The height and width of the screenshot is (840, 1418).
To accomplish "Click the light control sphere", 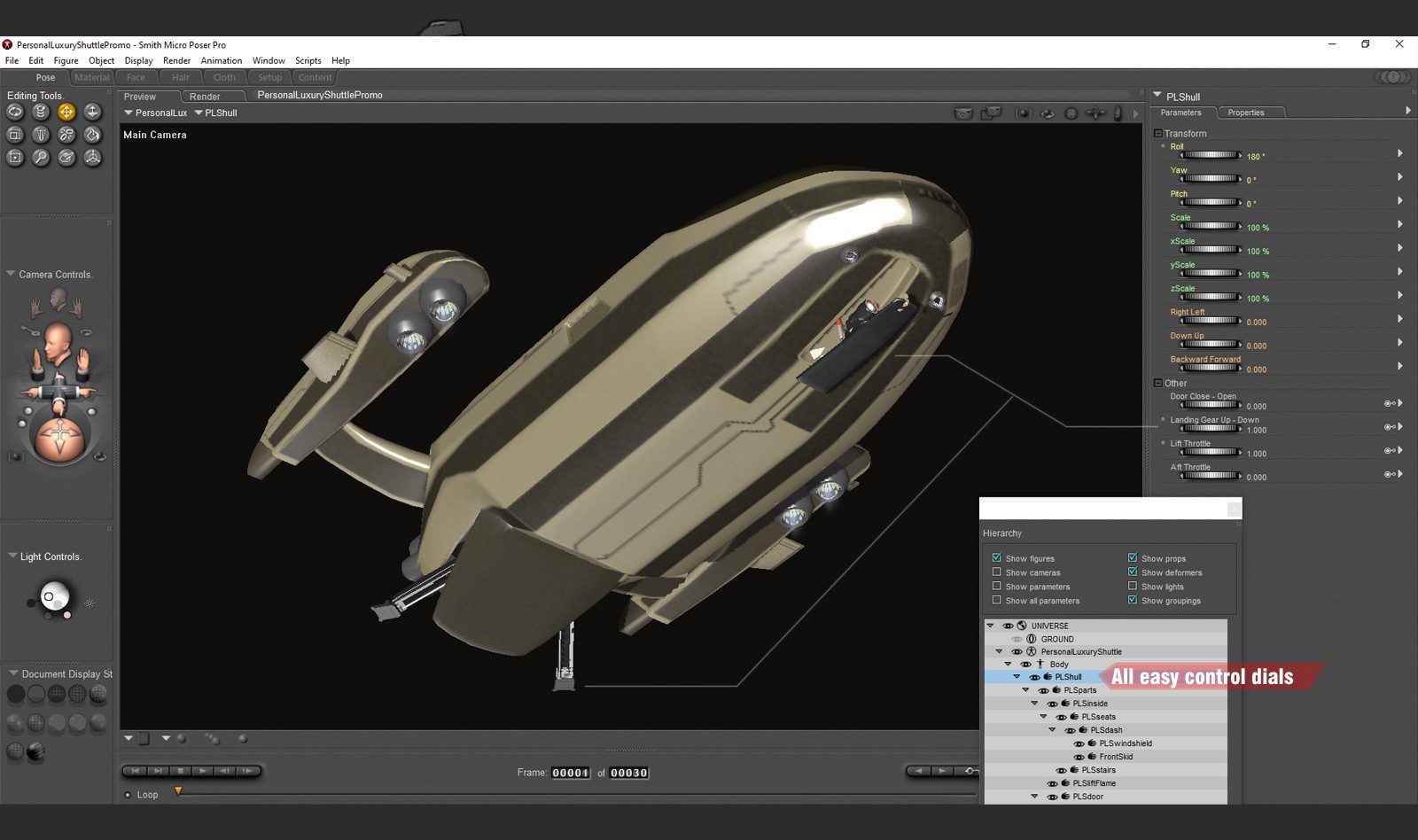I will tap(55, 595).
